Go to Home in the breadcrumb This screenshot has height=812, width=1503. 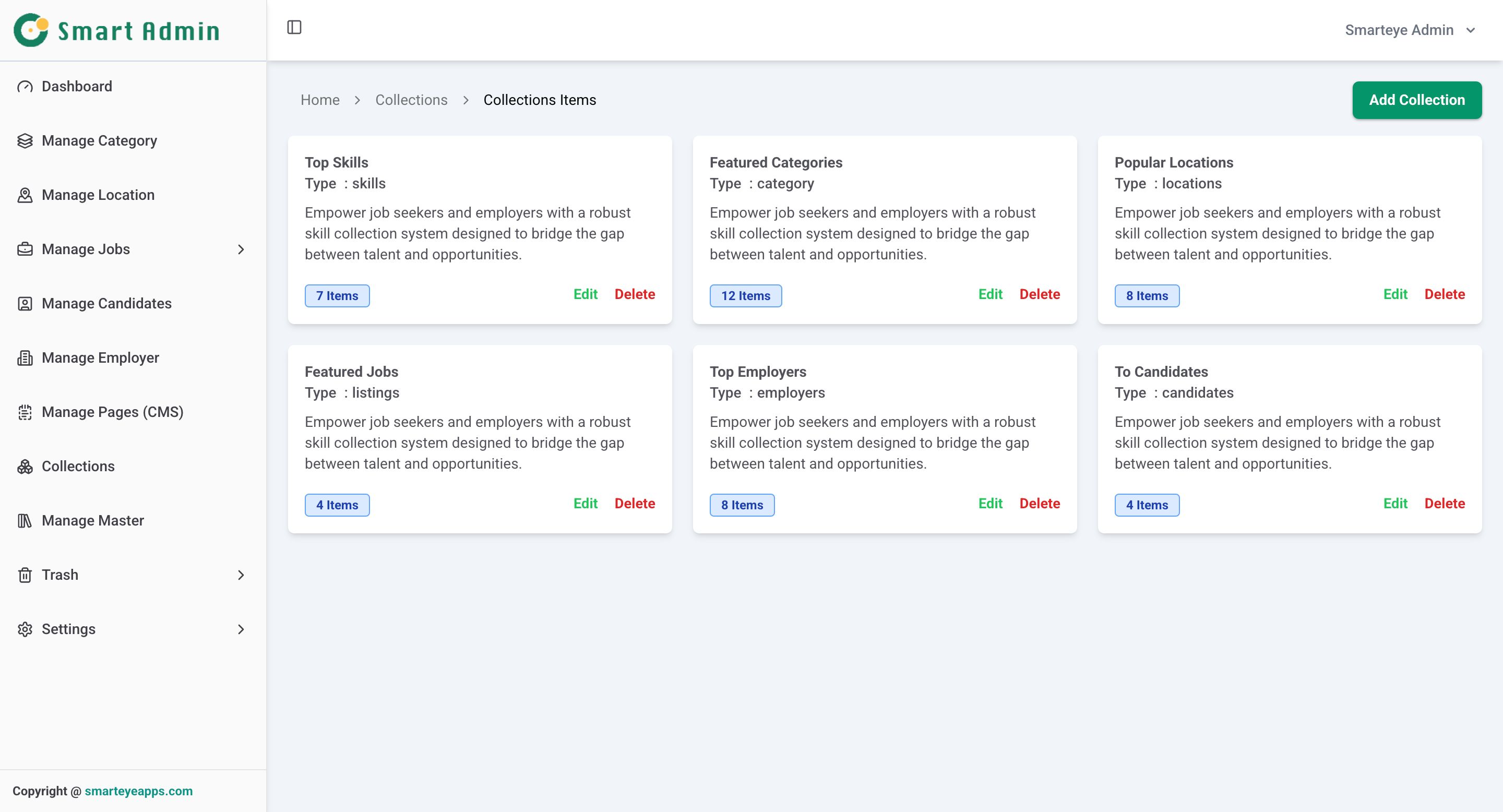(x=320, y=100)
